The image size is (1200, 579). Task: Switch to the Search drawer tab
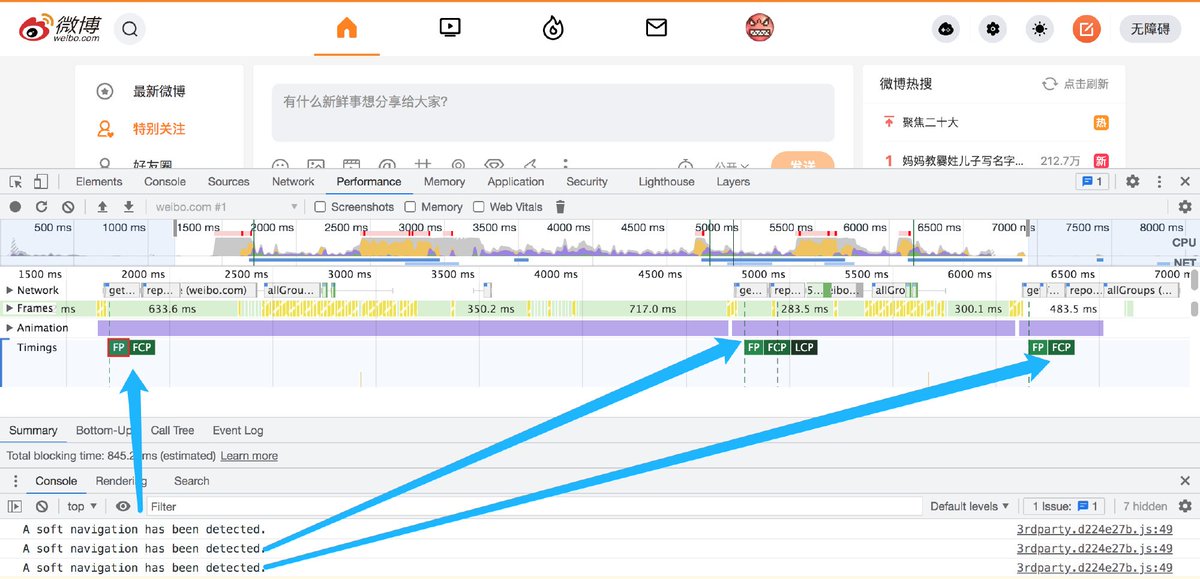coord(192,481)
